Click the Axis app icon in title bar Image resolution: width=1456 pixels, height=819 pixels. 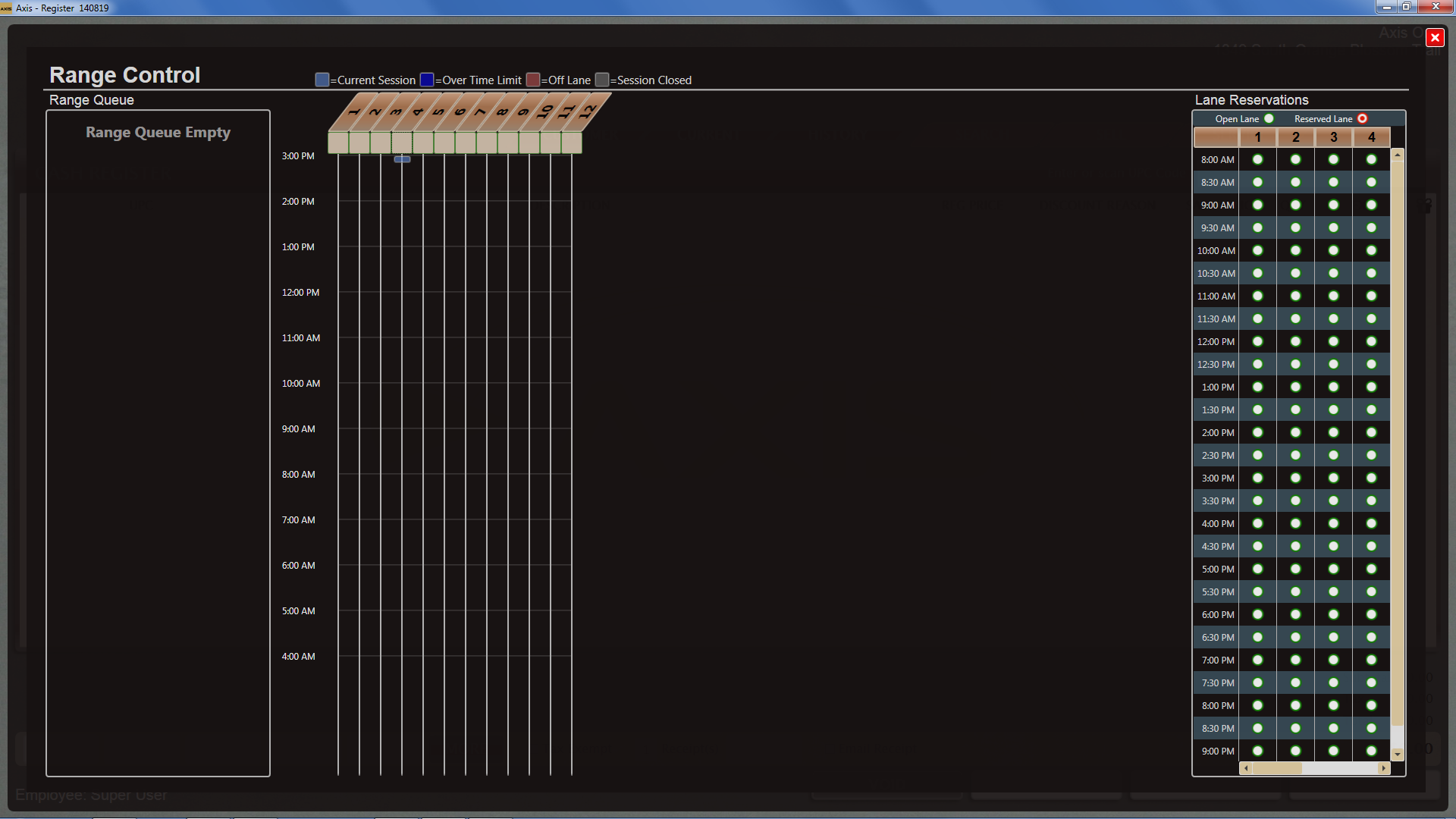point(6,8)
